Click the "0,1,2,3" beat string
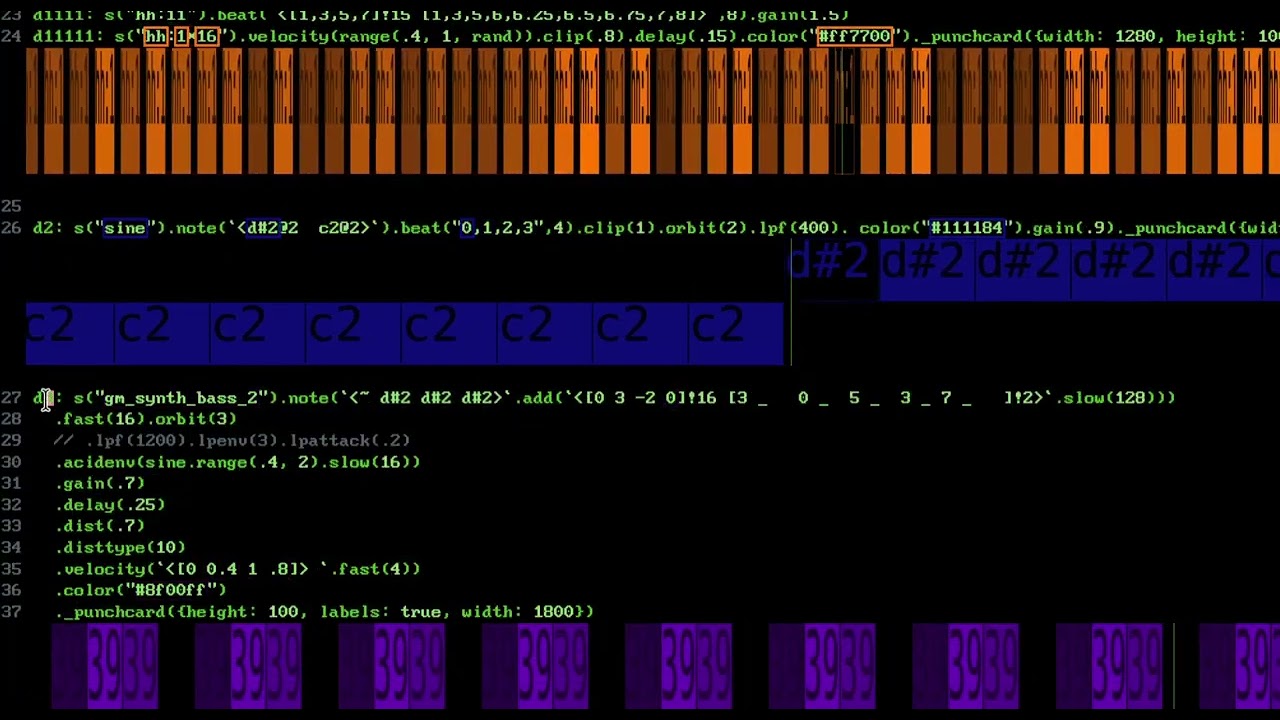1280x720 pixels. (x=495, y=228)
